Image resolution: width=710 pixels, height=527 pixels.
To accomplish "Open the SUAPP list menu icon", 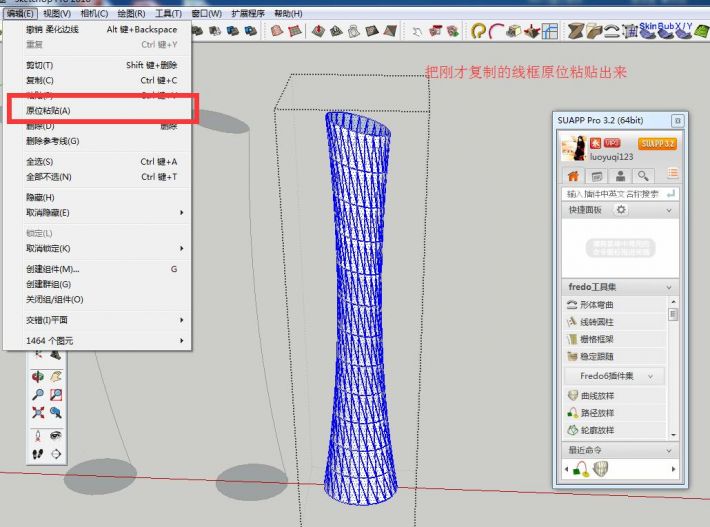I will pos(673,173).
